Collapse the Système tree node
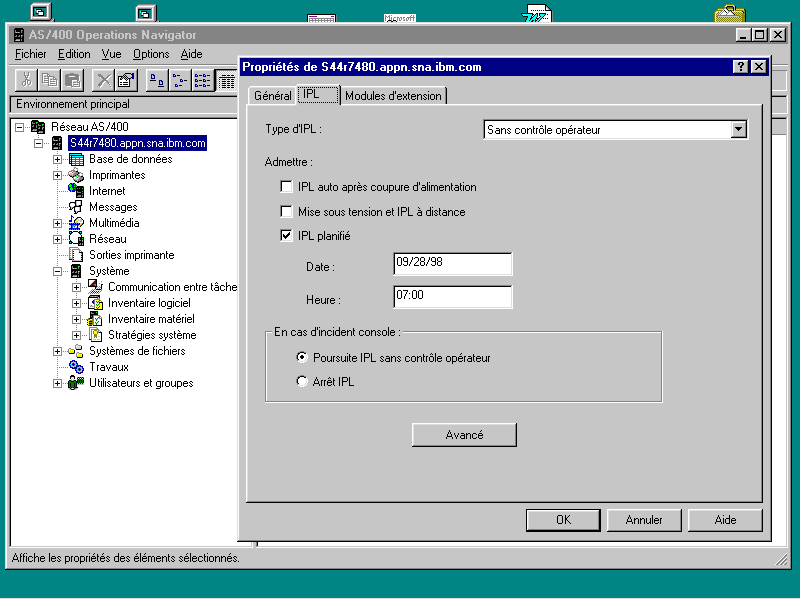 click(58, 271)
